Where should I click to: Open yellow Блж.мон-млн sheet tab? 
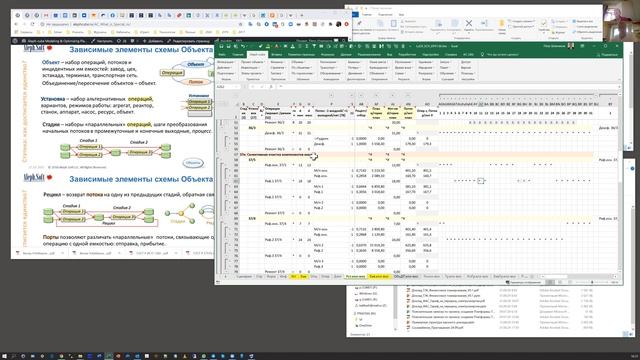coord(379,276)
